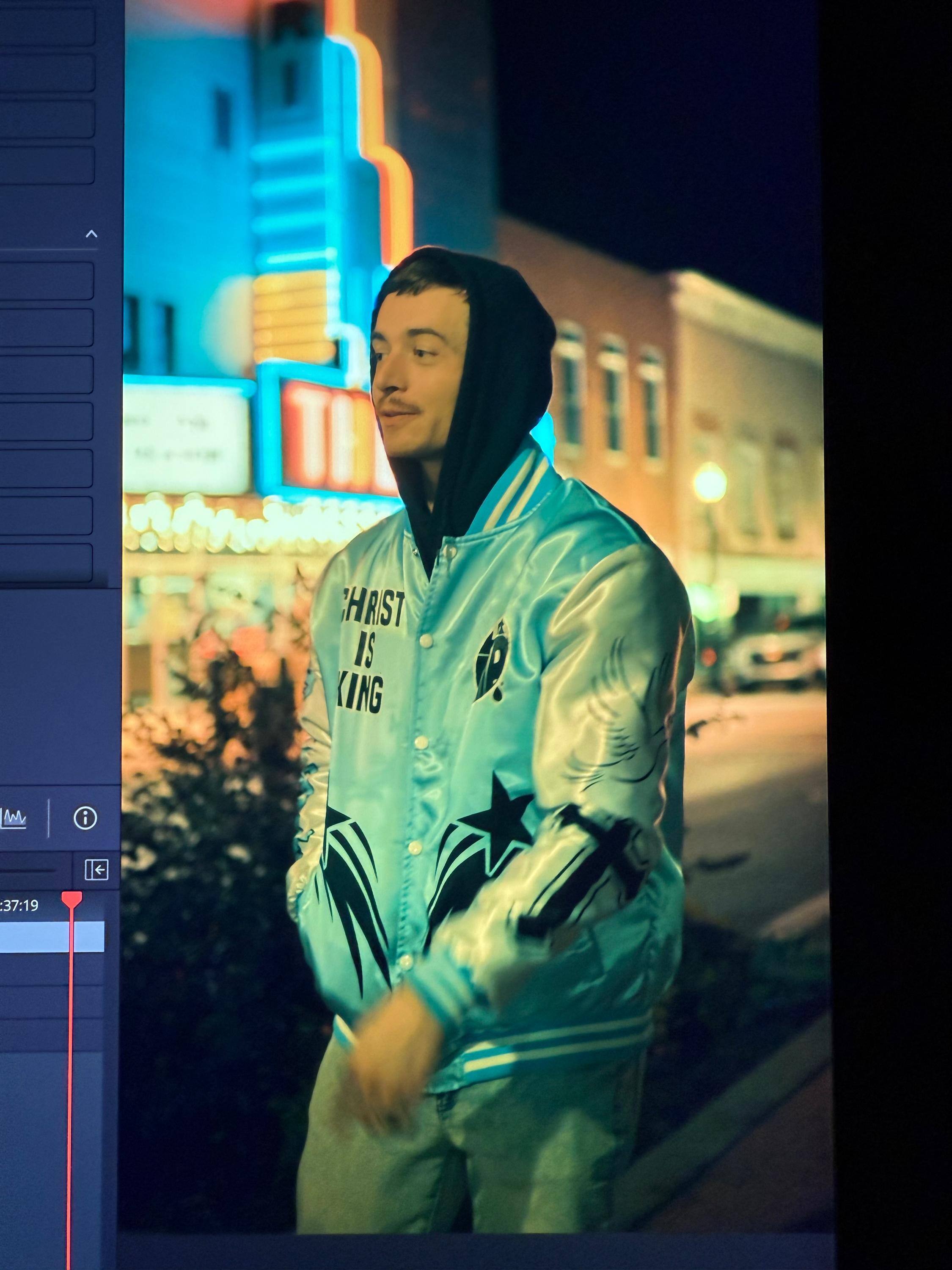Select the light gray clip in the timeline
Viewport: 952px width, 1270px height.
34,936
